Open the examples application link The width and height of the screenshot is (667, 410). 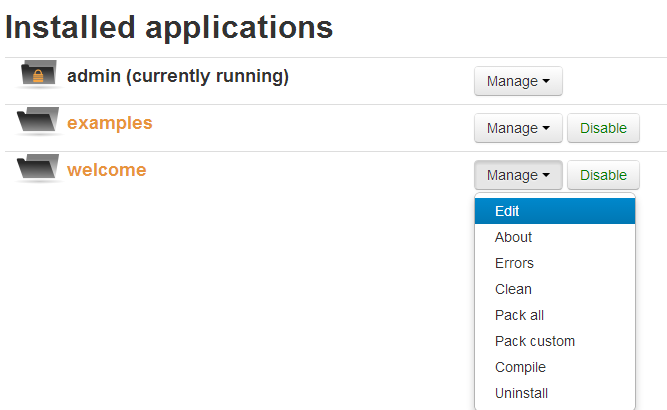109,123
